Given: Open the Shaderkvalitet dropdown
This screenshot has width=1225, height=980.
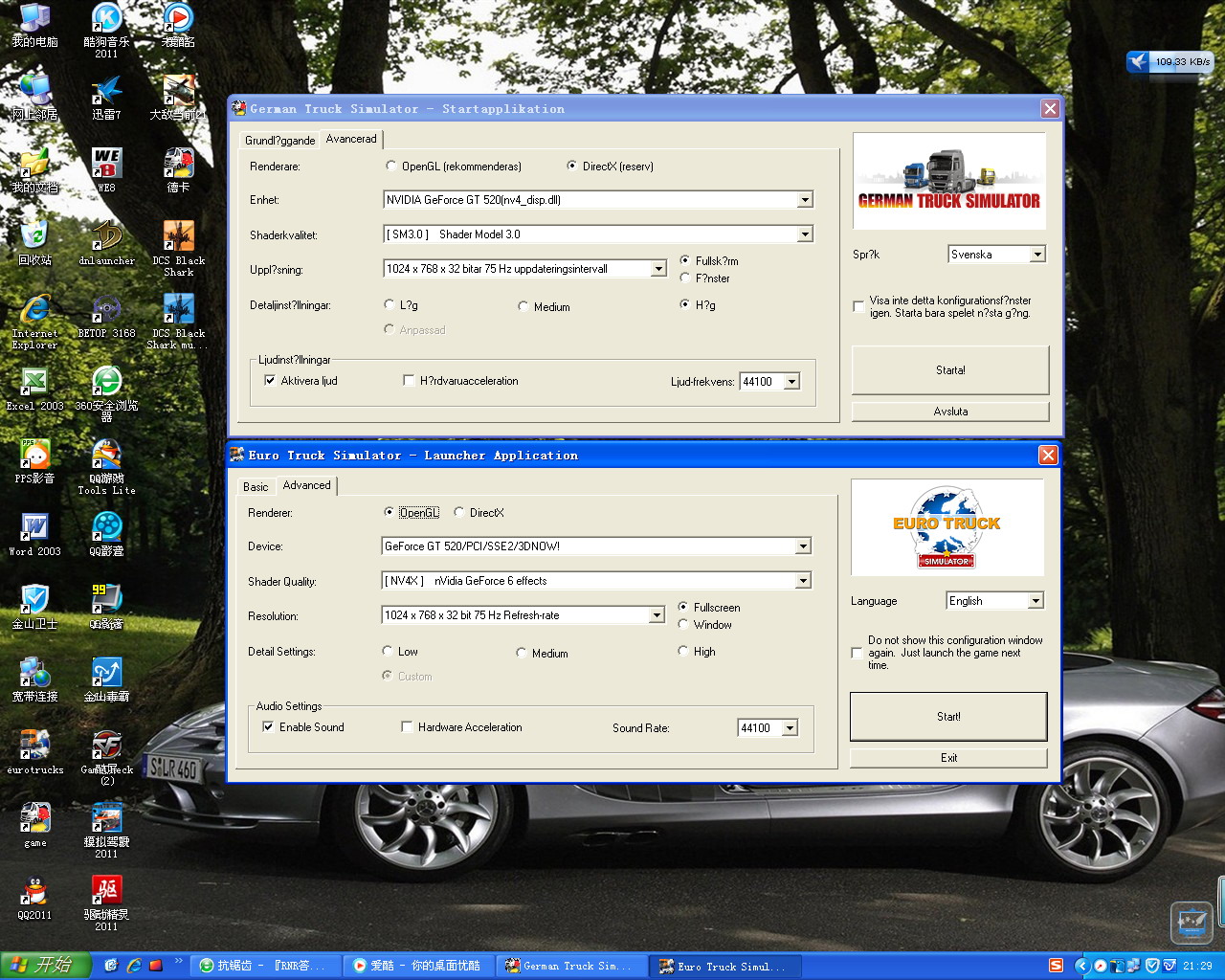Looking at the screenshot, I should point(805,234).
